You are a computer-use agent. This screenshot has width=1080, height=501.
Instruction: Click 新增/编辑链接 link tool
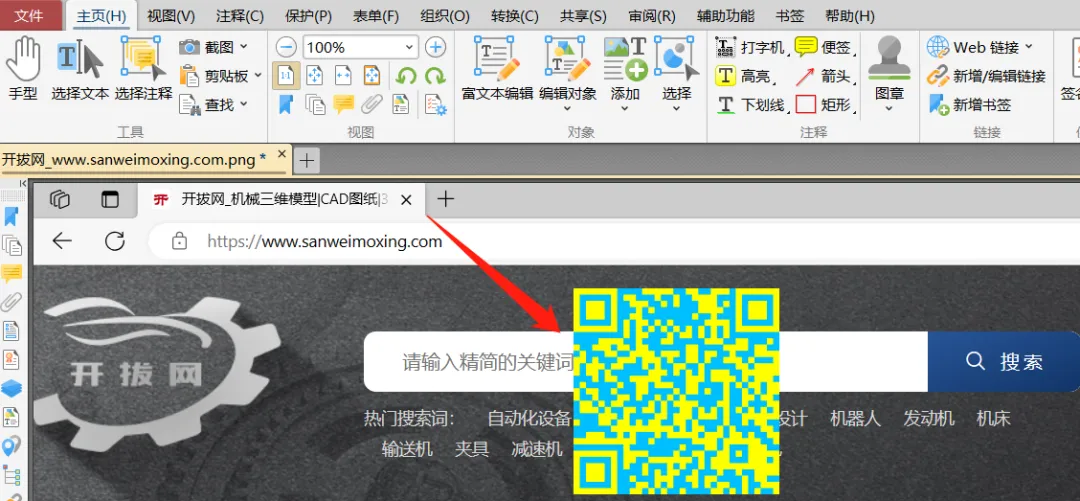click(x=986, y=76)
